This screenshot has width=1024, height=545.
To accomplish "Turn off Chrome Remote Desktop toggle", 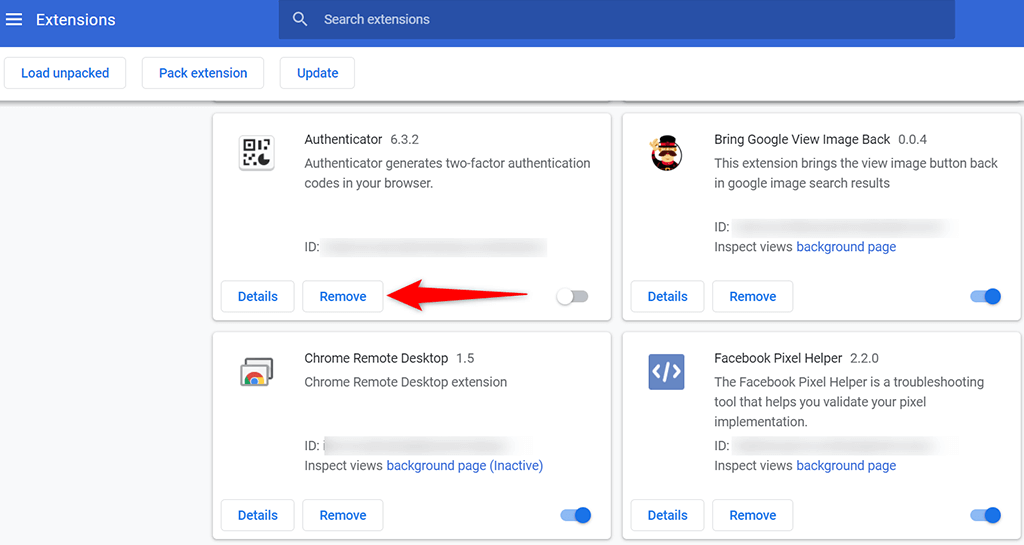I will (576, 515).
